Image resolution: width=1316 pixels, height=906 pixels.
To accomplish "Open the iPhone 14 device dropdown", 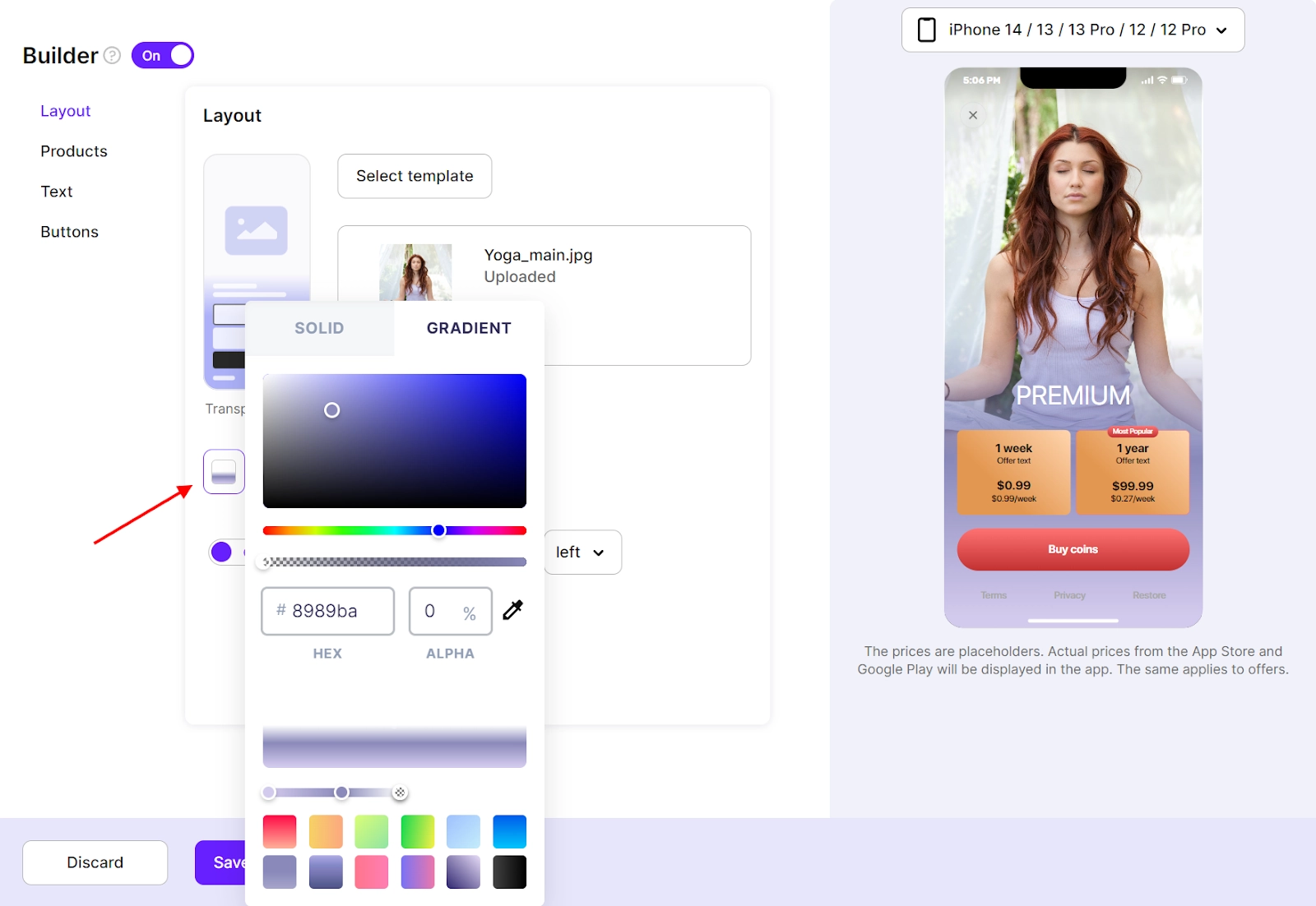I will [1073, 30].
